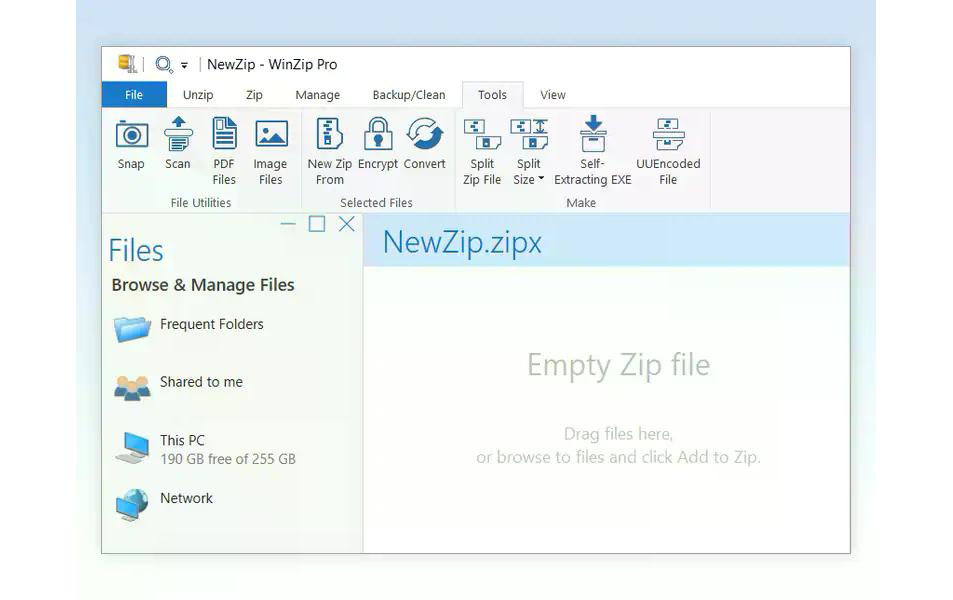Screen dimensions: 953x600
Task: Switch to the Unzip tab
Action: click(x=197, y=94)
